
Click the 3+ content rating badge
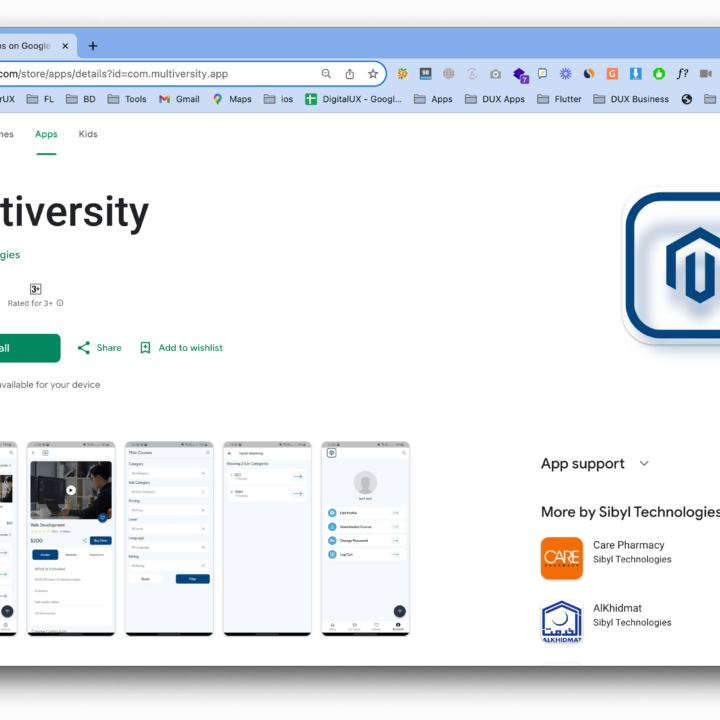coord(35,289)
